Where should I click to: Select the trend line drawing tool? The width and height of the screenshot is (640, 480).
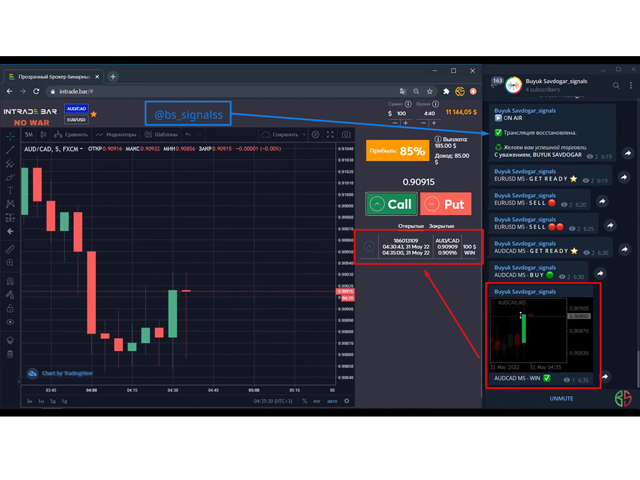point(10,150)
